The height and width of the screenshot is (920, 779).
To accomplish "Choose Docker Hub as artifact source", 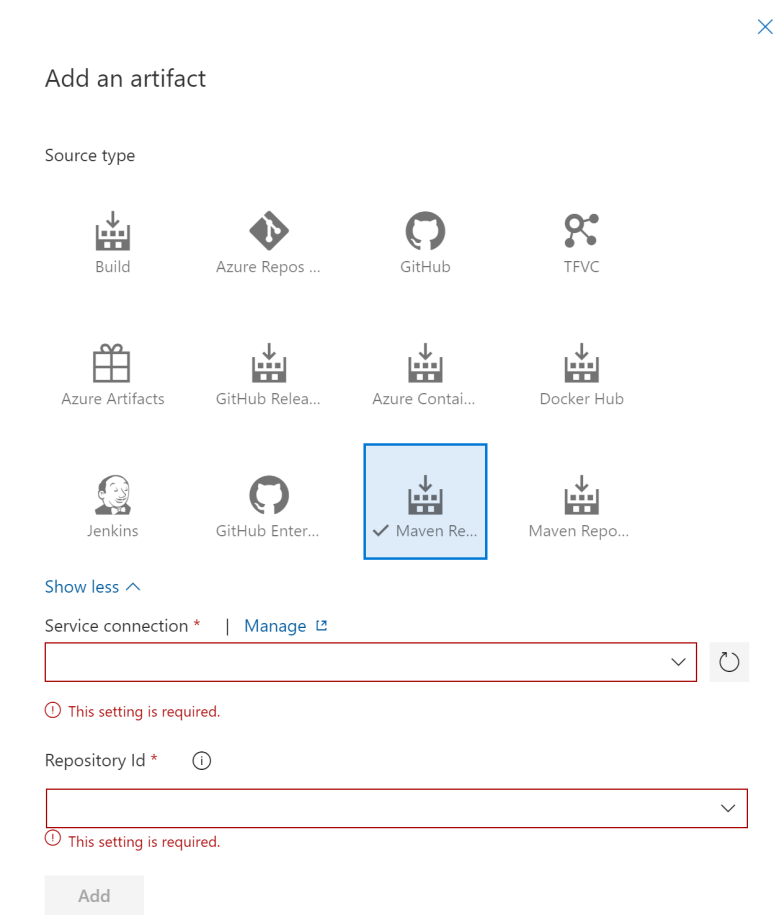I will pyautogui.click(x=581, y=372).
